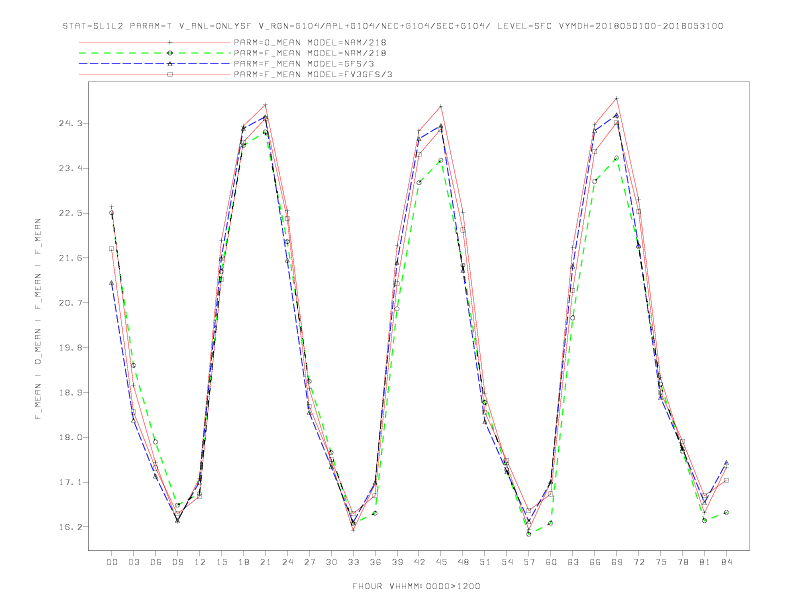This screenshot has width=792, height=612.
Task: Select legend label PARM=O_MEAN MODEL=NAM/218
Action: 310,42
